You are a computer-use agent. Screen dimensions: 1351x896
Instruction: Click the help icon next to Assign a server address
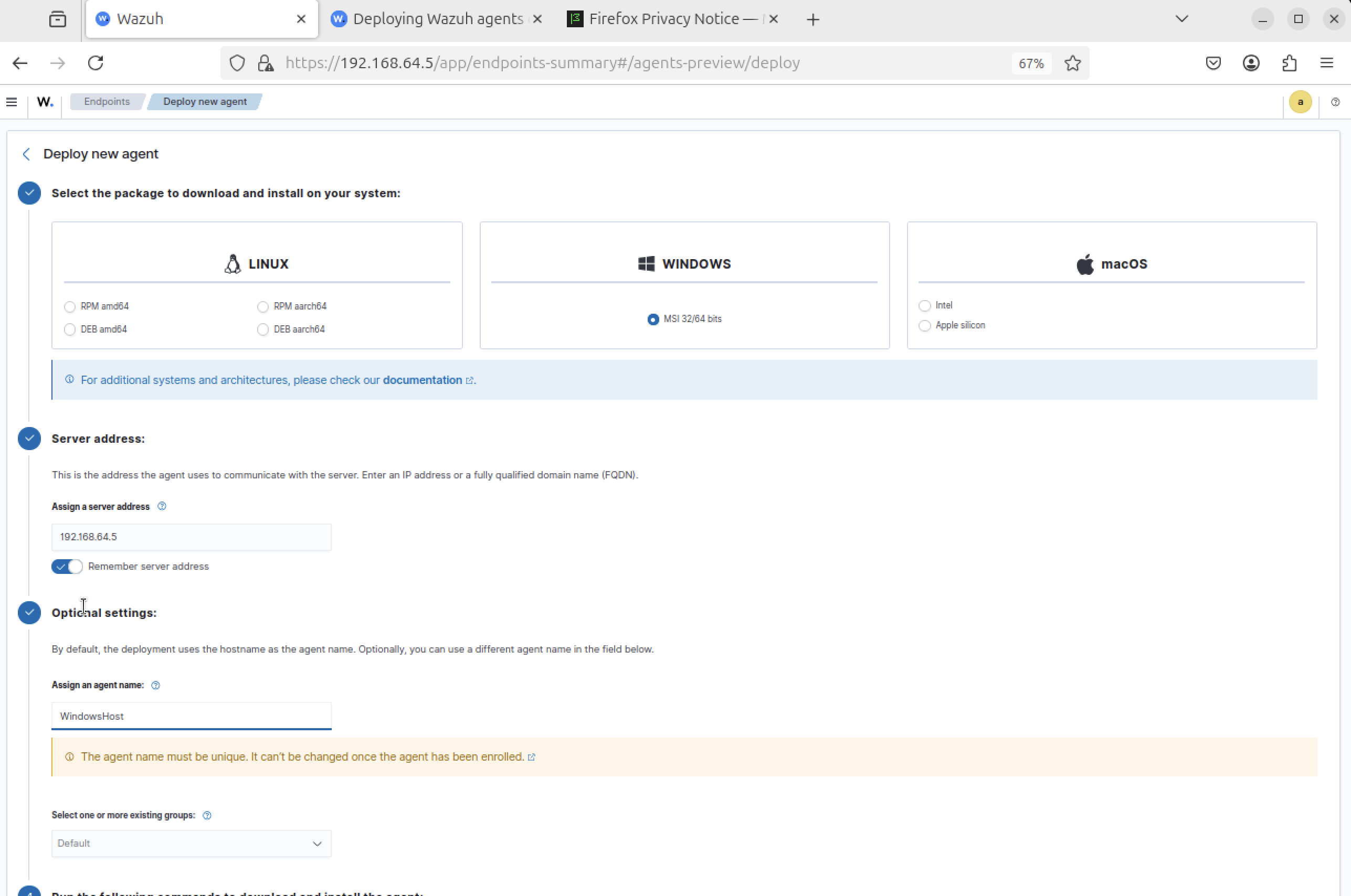(162, 506)
